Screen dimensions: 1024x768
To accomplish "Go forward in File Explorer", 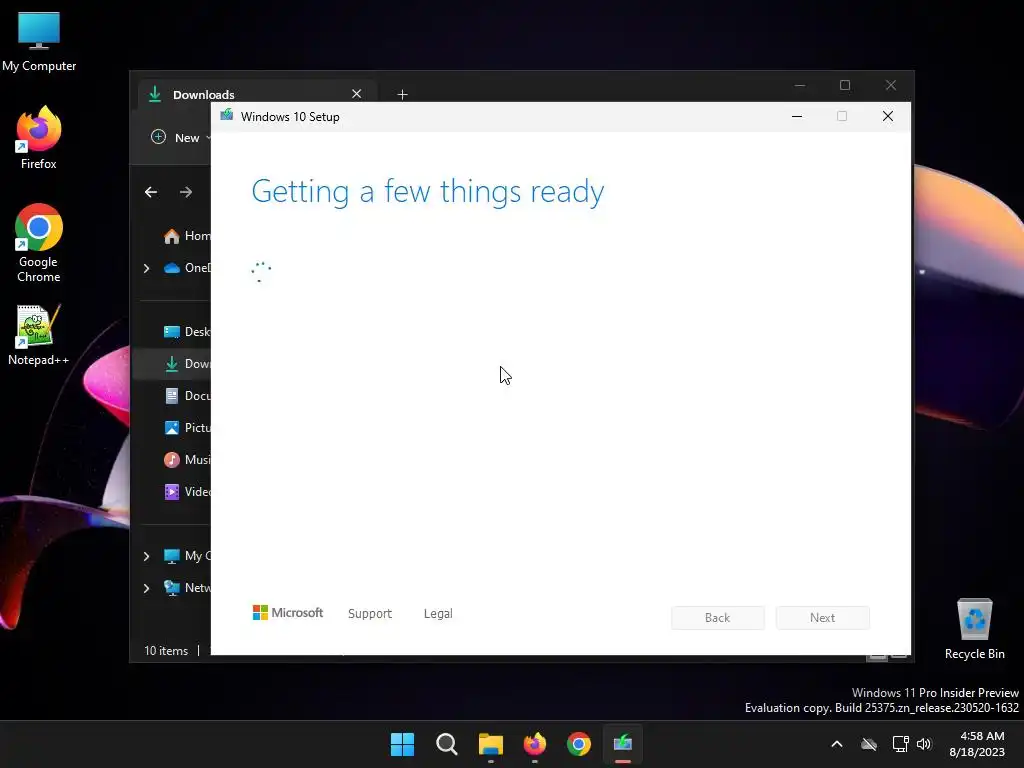I will coord(186,192).
